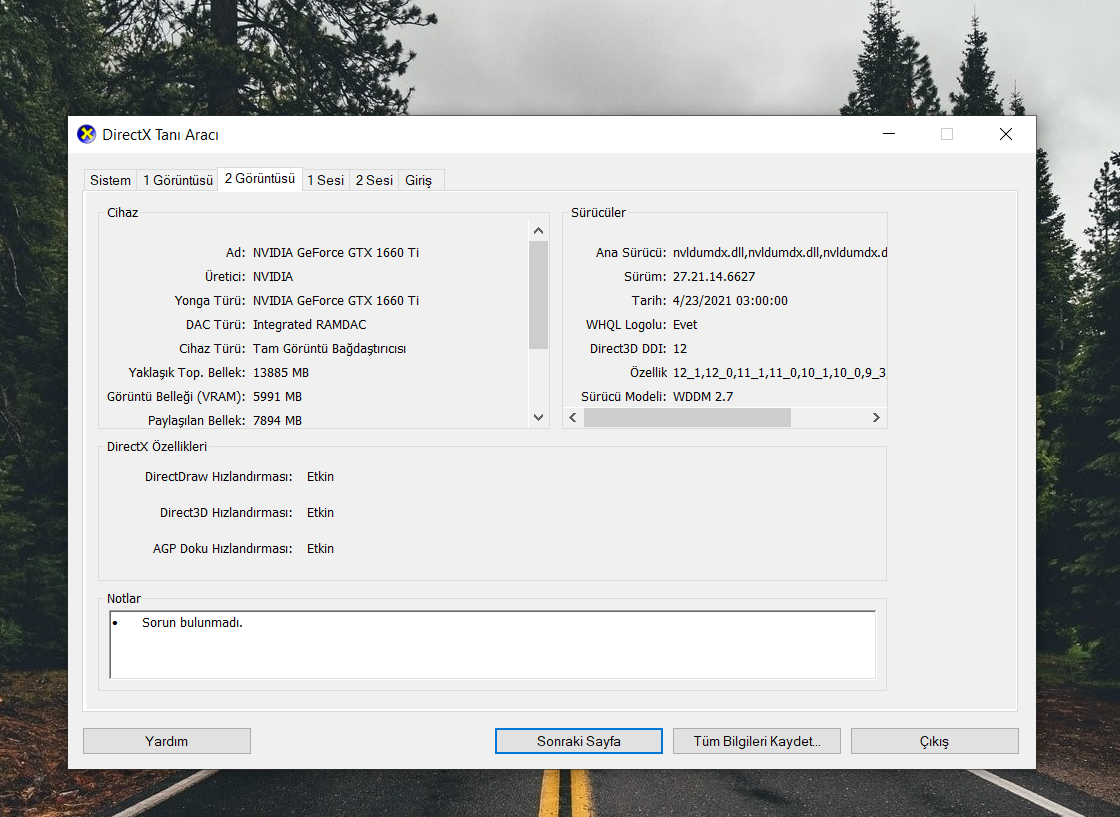Switch to the 1 Görüntüsü tab

(x=178, y=180)
